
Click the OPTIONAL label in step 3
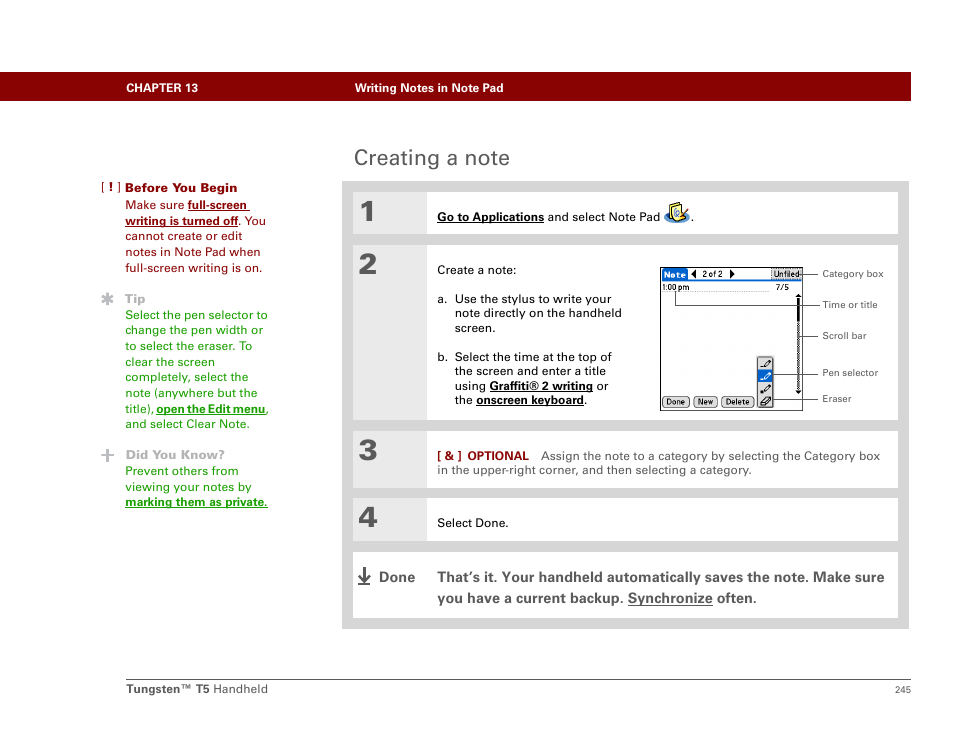(x=498, y=456)
